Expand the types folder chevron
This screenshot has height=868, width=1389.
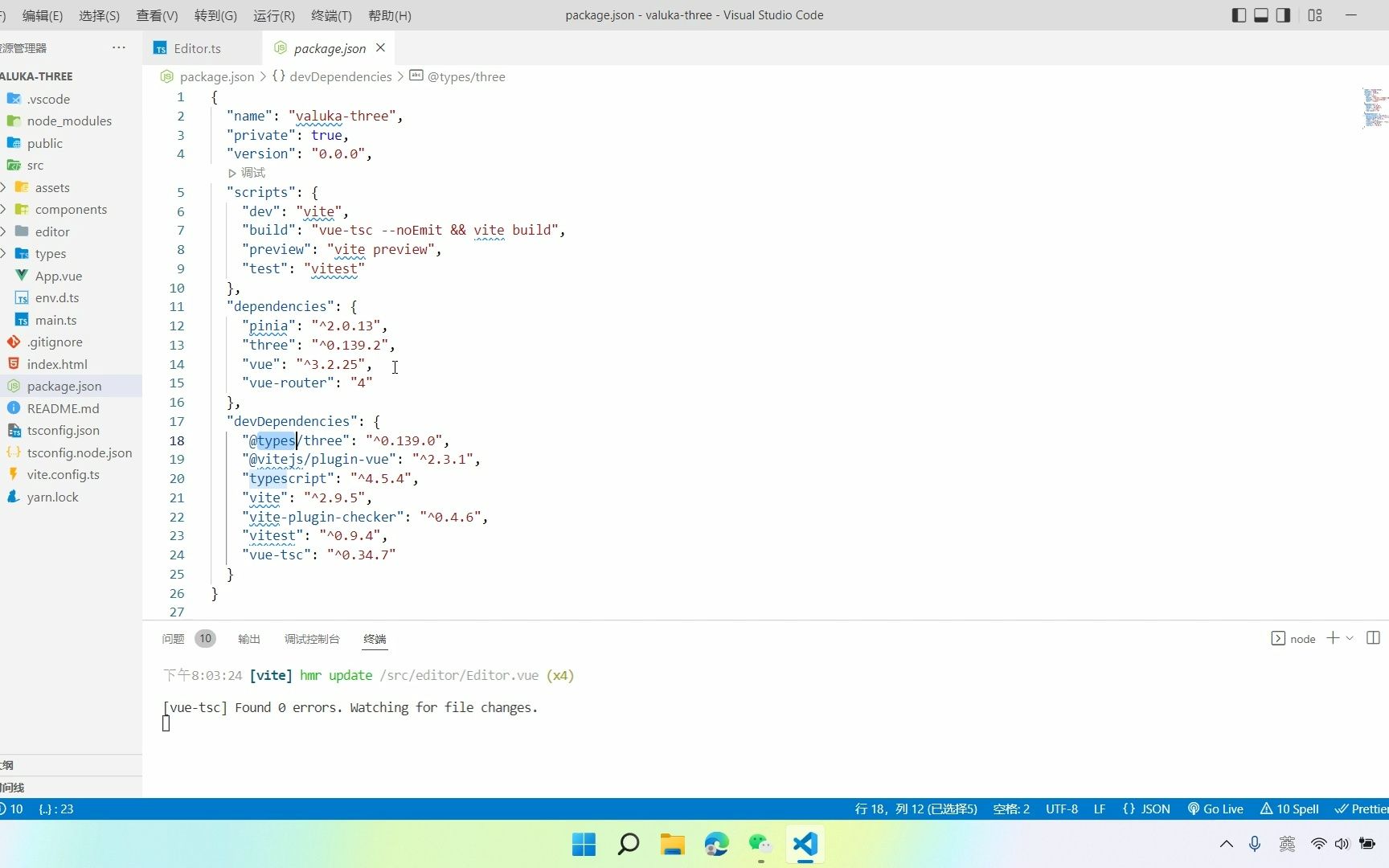pos(3,253)
